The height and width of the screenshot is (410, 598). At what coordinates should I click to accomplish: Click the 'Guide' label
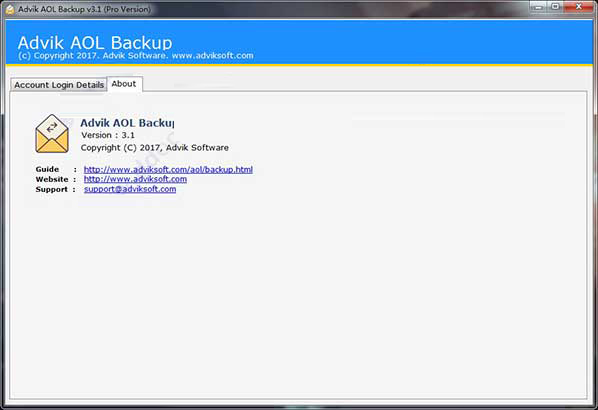pos(47,169)
